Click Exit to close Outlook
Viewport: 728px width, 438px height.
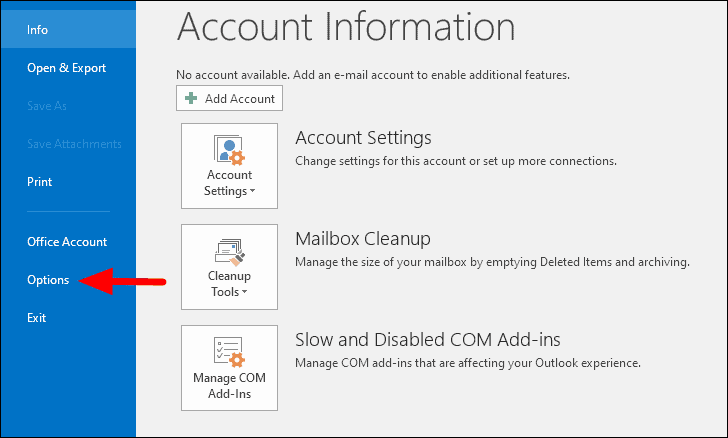36,318
